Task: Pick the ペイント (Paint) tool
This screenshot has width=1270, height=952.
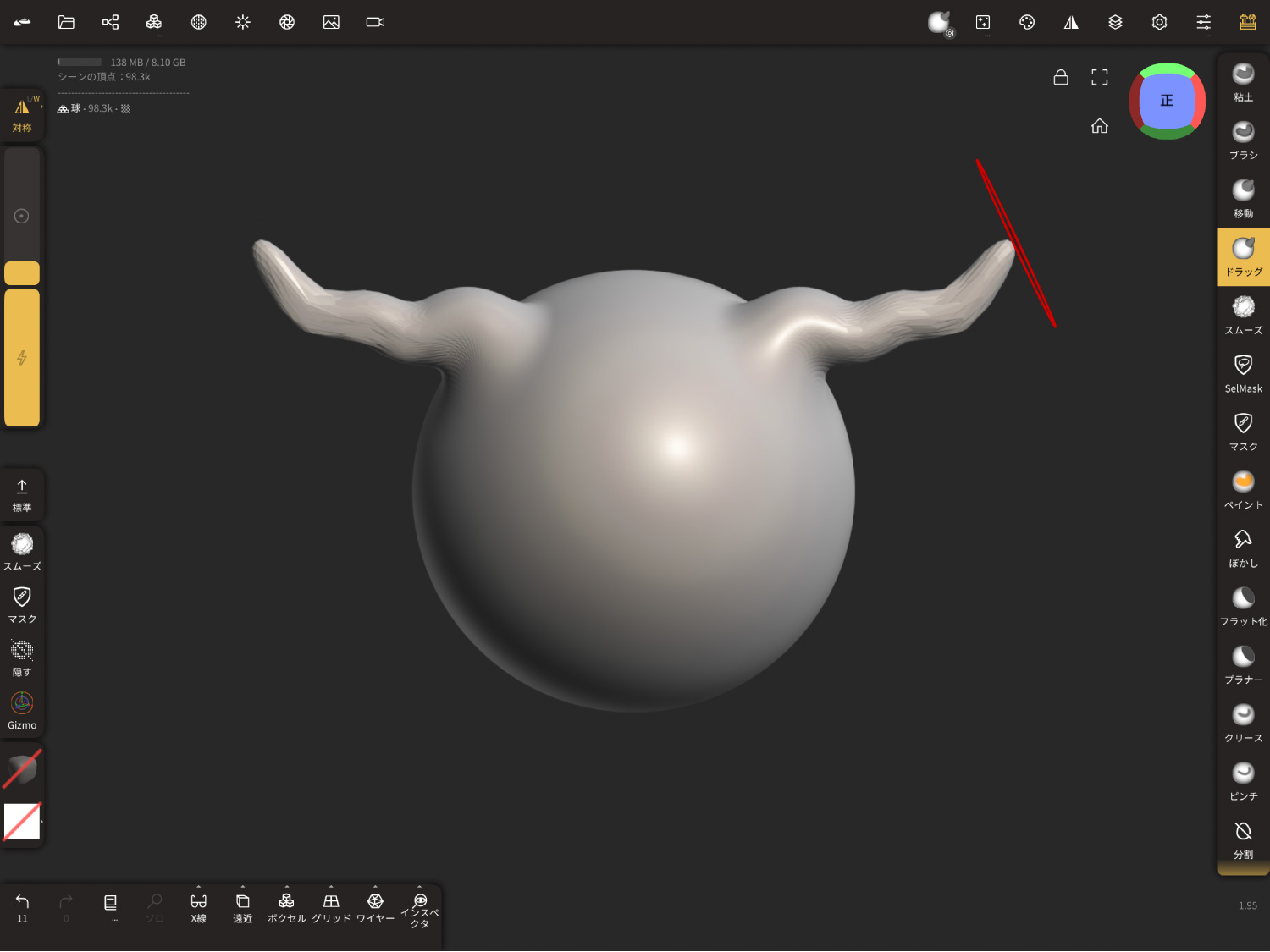Action: 1243,490
